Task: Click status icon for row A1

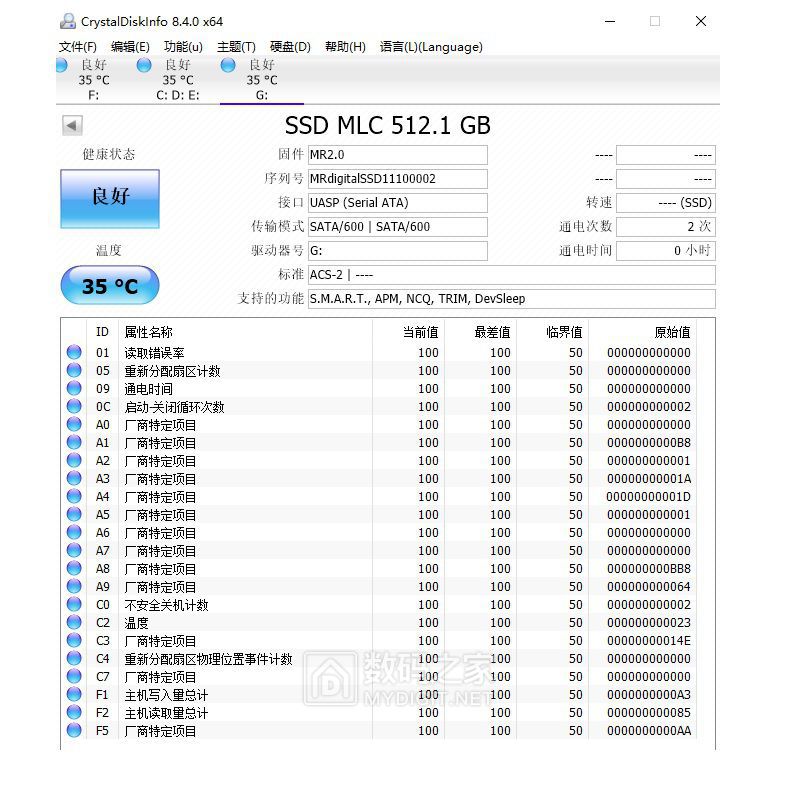Action: click(74, 442)
